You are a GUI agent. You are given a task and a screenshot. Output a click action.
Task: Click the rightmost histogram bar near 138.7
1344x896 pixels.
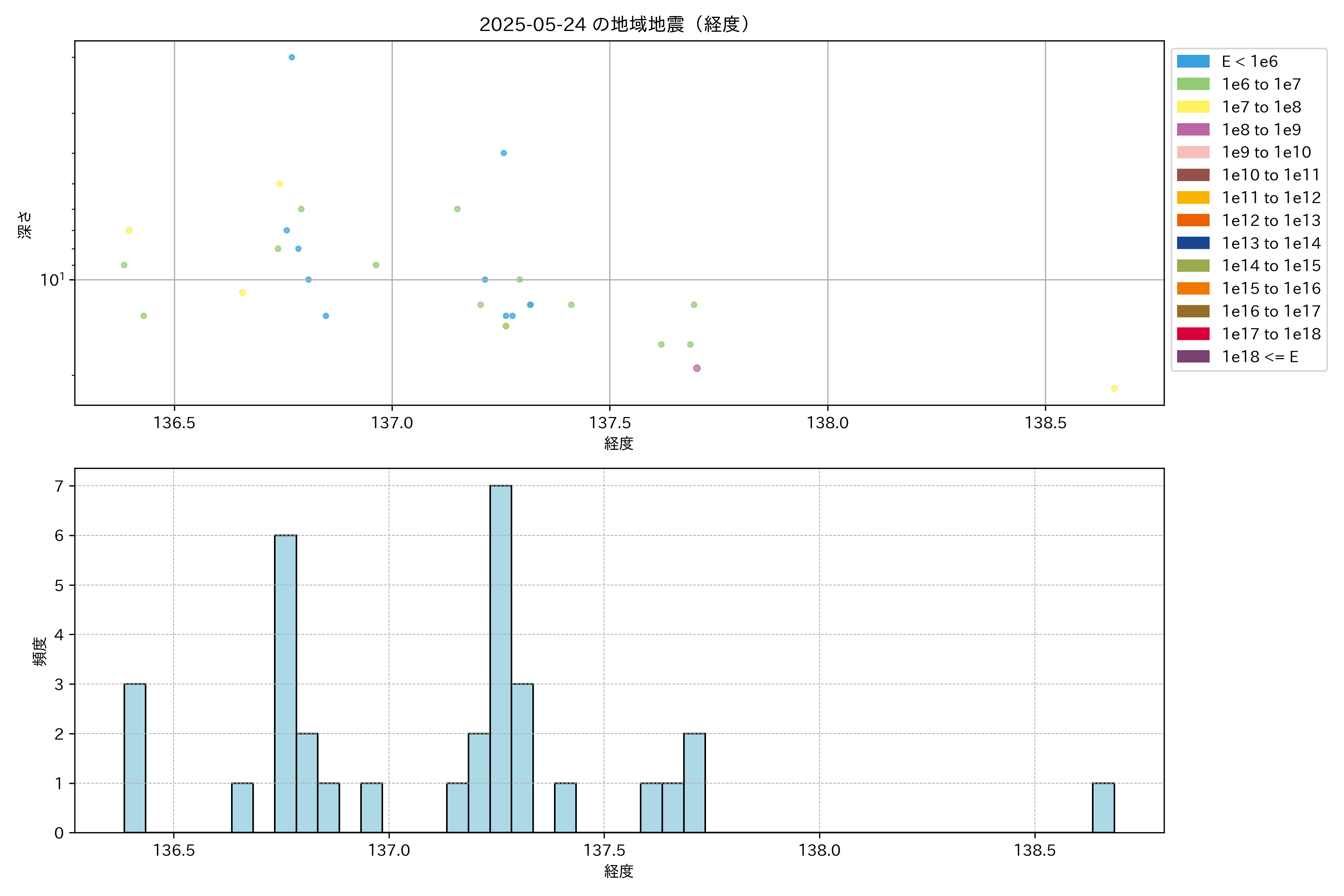point(1103,807)
